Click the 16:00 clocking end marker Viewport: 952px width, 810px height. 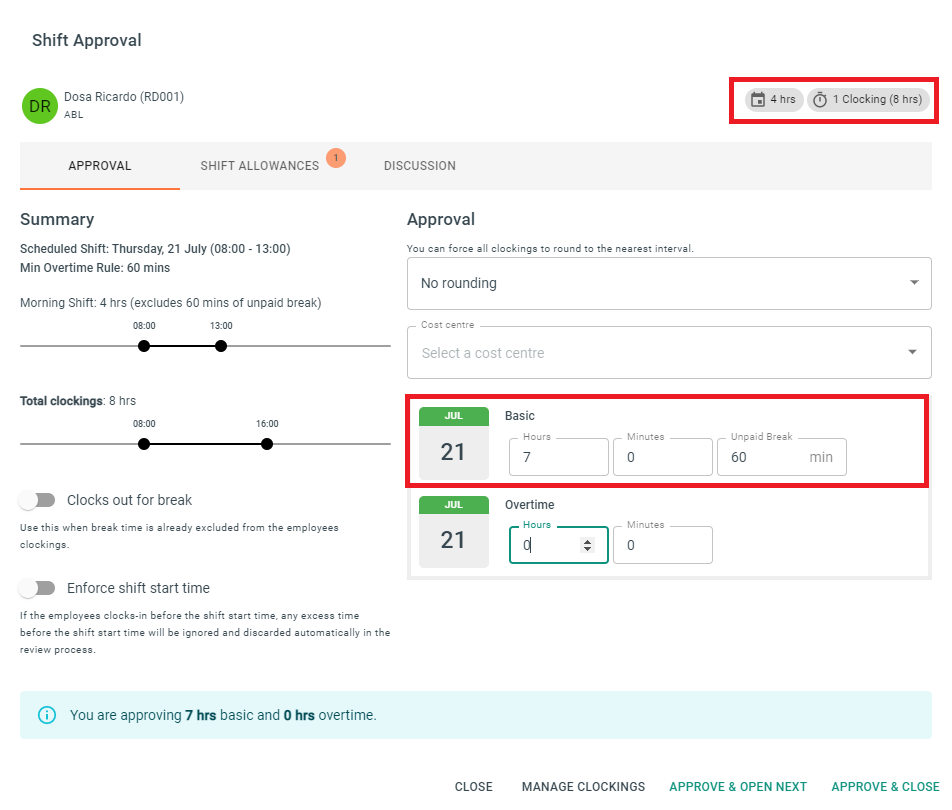click(267, 444)
